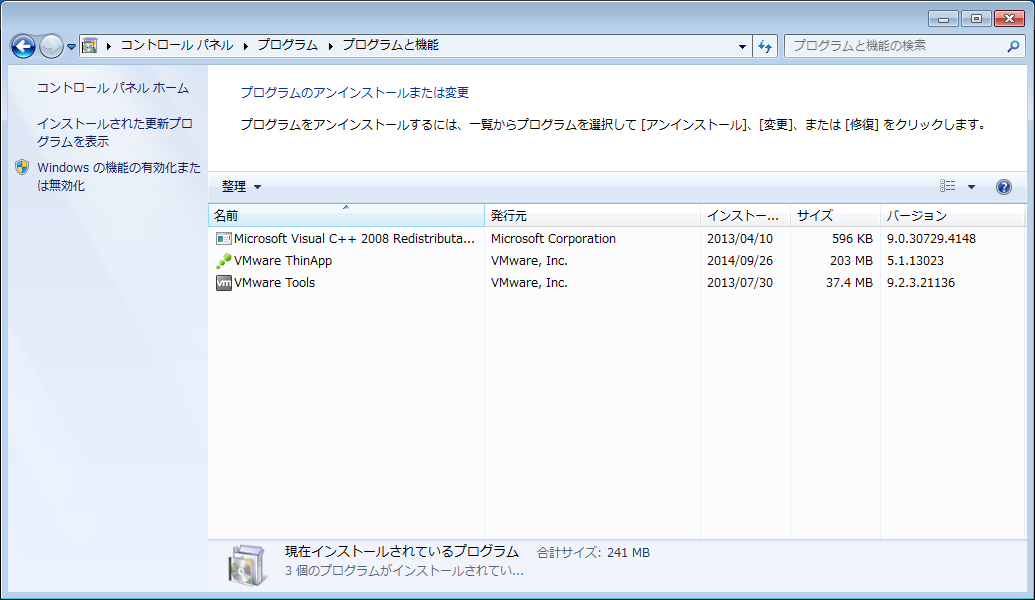Minimize the window
The height and width of the screenshot is (600, 1035).
(x=943, y=19)
